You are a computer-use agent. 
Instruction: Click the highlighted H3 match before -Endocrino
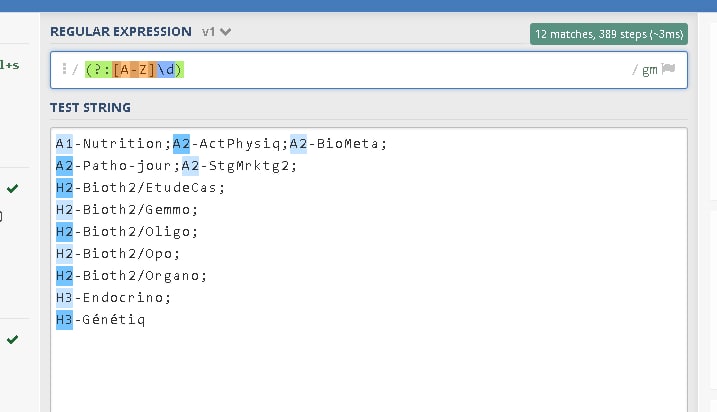click(x=64, y=298)
